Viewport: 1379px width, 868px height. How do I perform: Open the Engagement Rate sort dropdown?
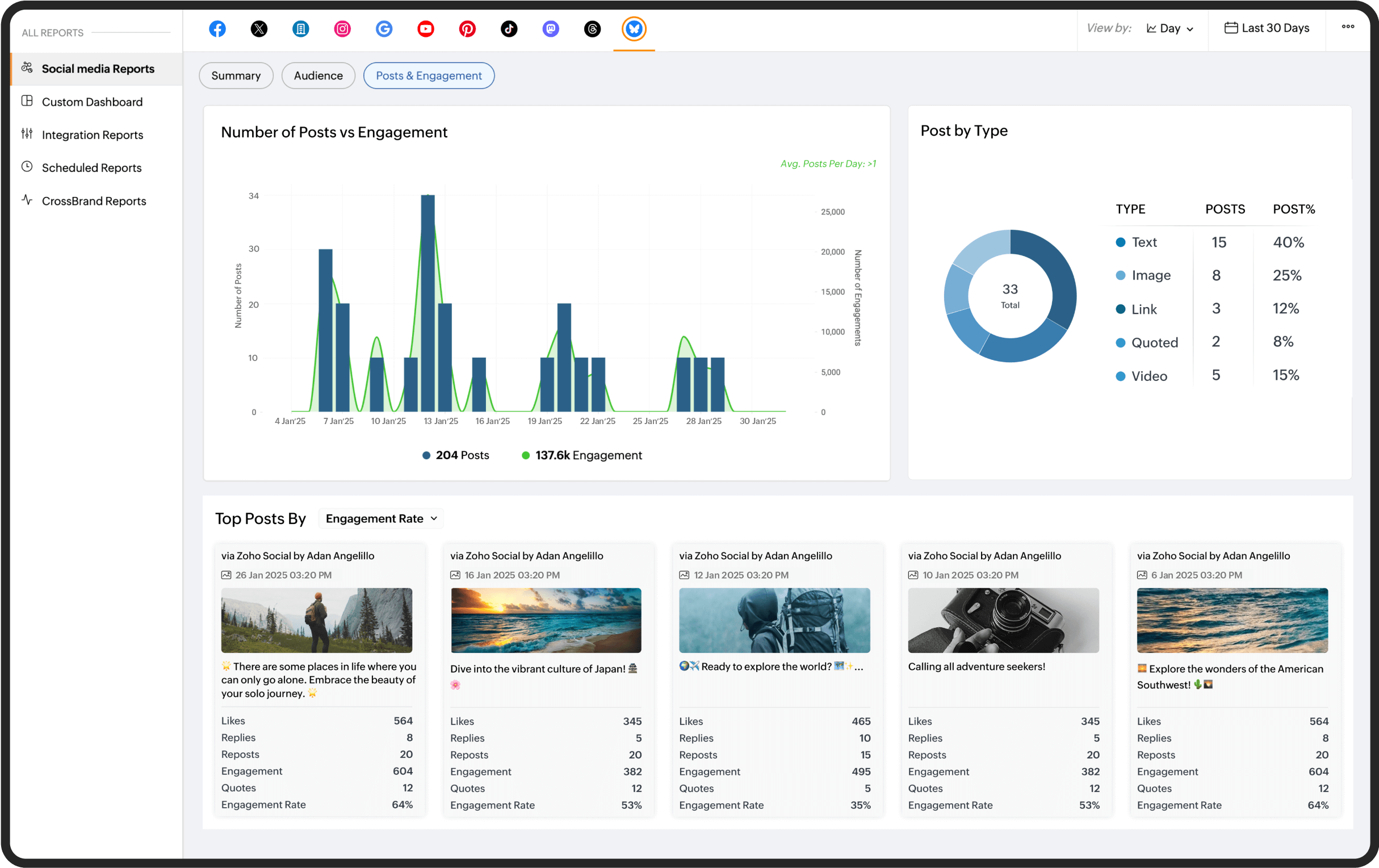(x=381, y=519)
